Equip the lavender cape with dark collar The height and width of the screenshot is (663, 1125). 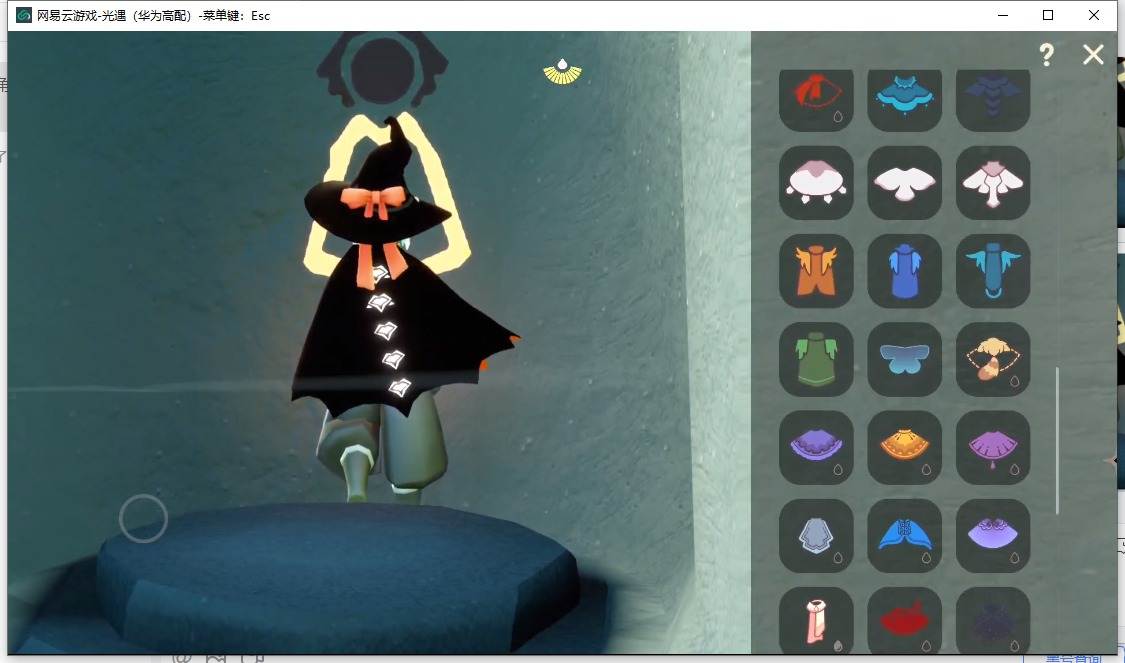993,536
